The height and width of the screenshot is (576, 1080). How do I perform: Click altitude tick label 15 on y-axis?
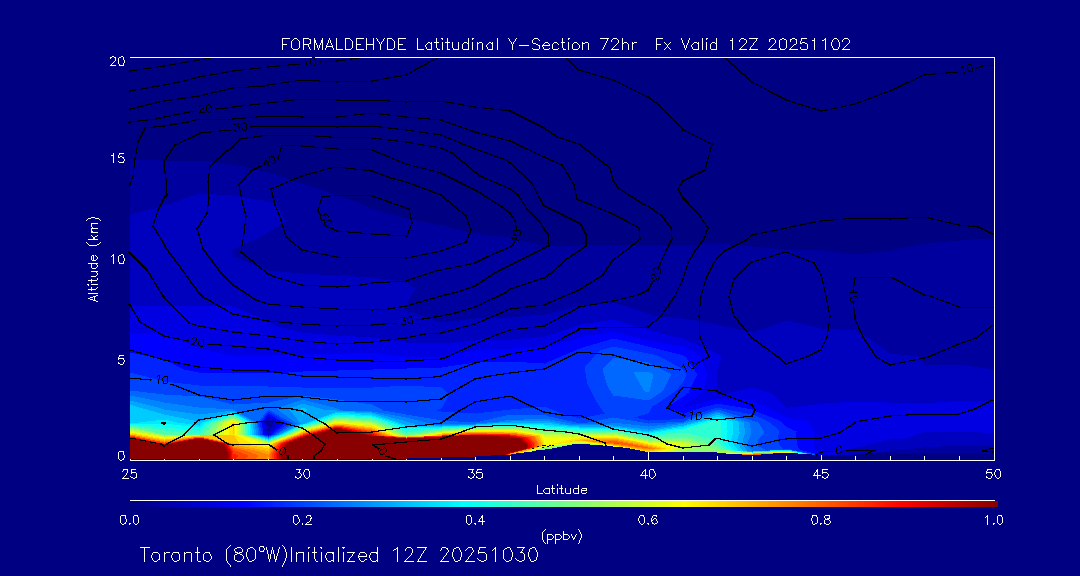pyautogui.click(x=114, y=159)
